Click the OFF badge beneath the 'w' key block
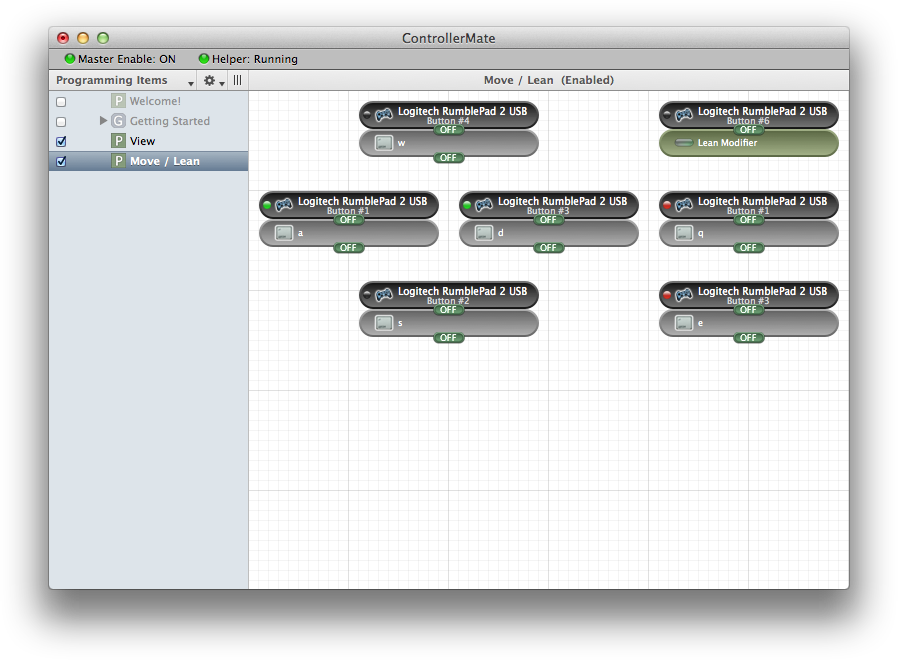Viewport: 898px width, 660px height. click(448, 158)
